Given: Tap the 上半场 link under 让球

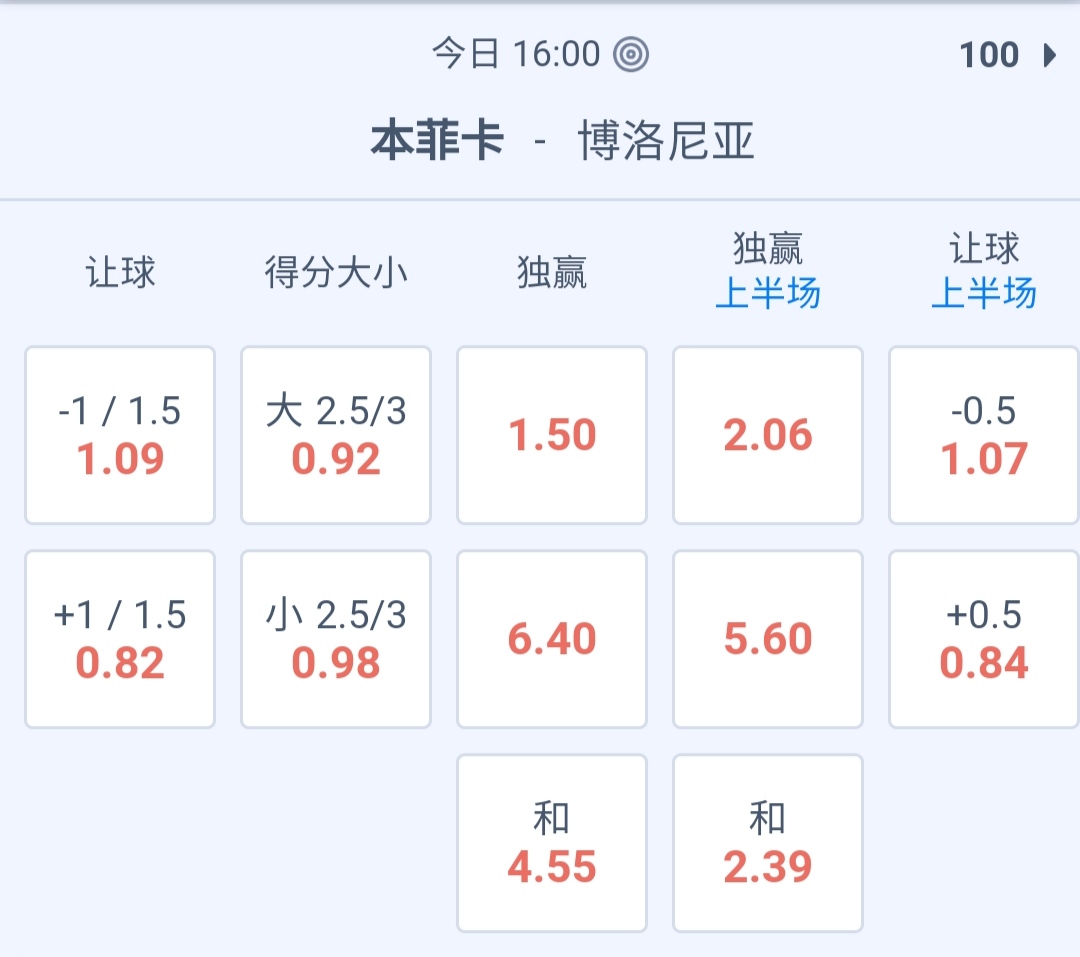Looking at the screenshot, I should 984,295.
